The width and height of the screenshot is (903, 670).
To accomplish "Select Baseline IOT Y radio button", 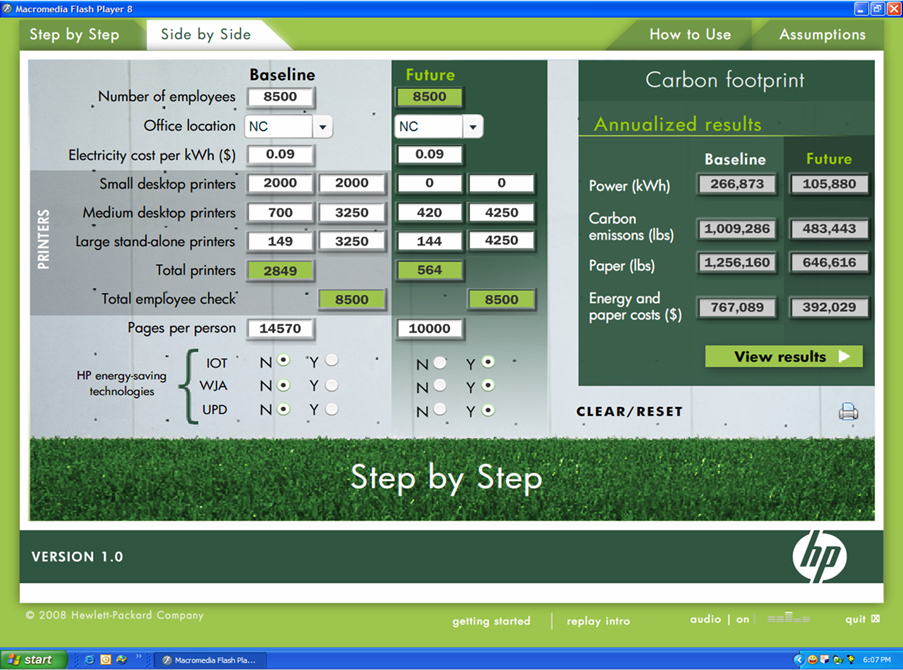I will click(332, 360).
